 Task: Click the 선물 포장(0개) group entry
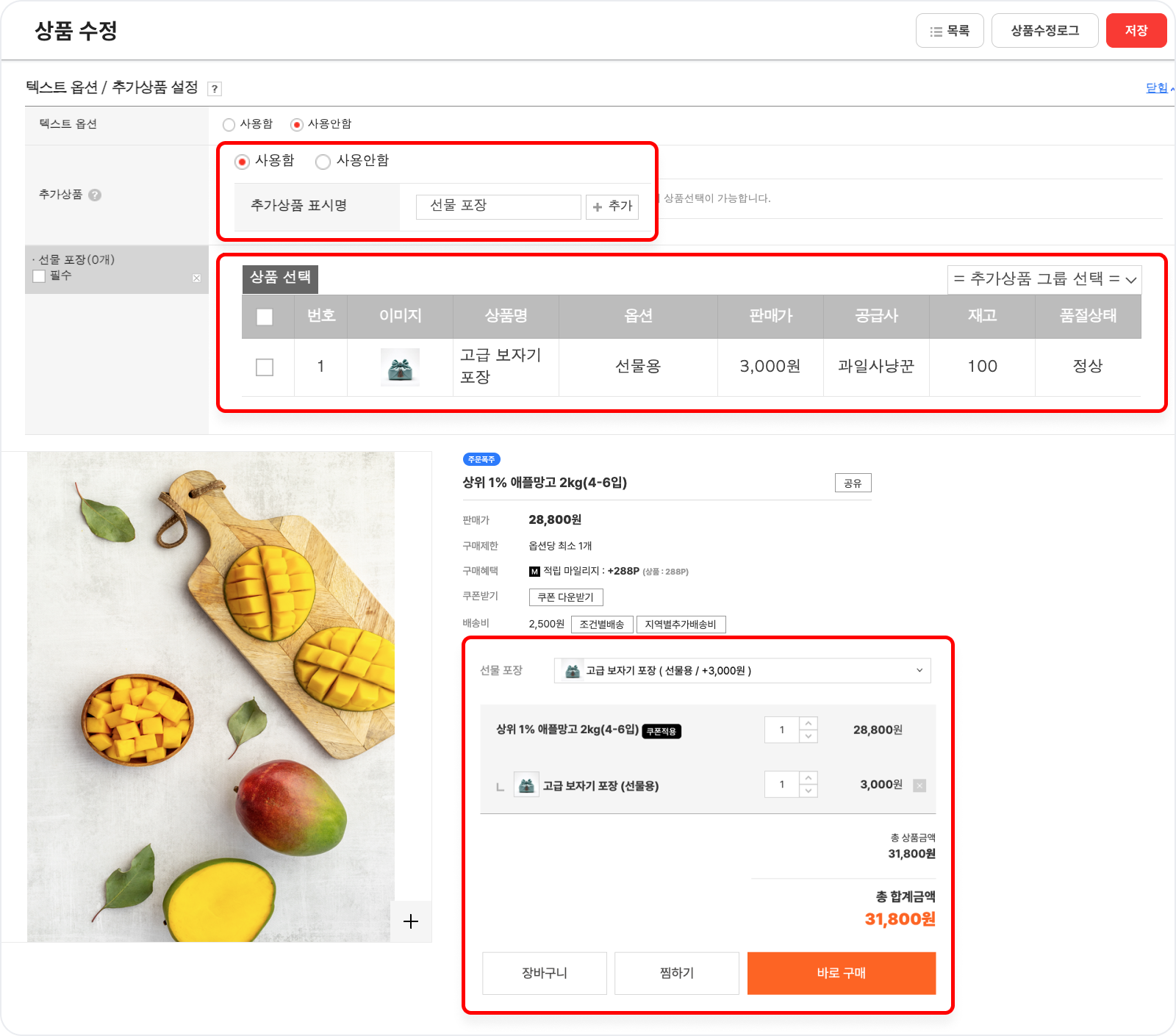(x=76, y=260)
